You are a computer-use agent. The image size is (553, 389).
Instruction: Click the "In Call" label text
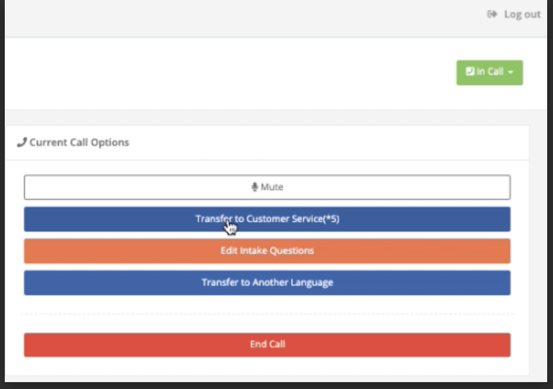coord(490,72)
